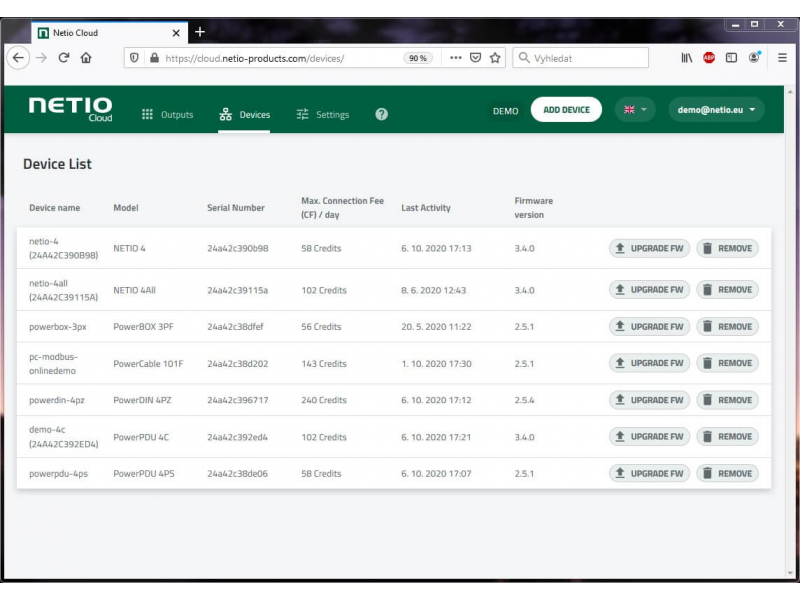Remove the pc-modbus-onlinedemo device
Image resolution: width=800 pixels, height=600 pixels.
(728, 363)
